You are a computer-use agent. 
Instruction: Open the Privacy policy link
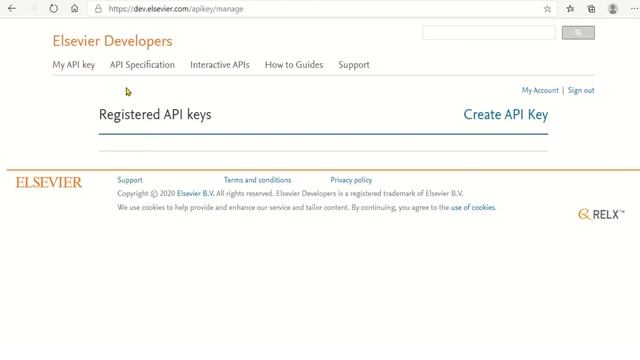tap(351, 180)
